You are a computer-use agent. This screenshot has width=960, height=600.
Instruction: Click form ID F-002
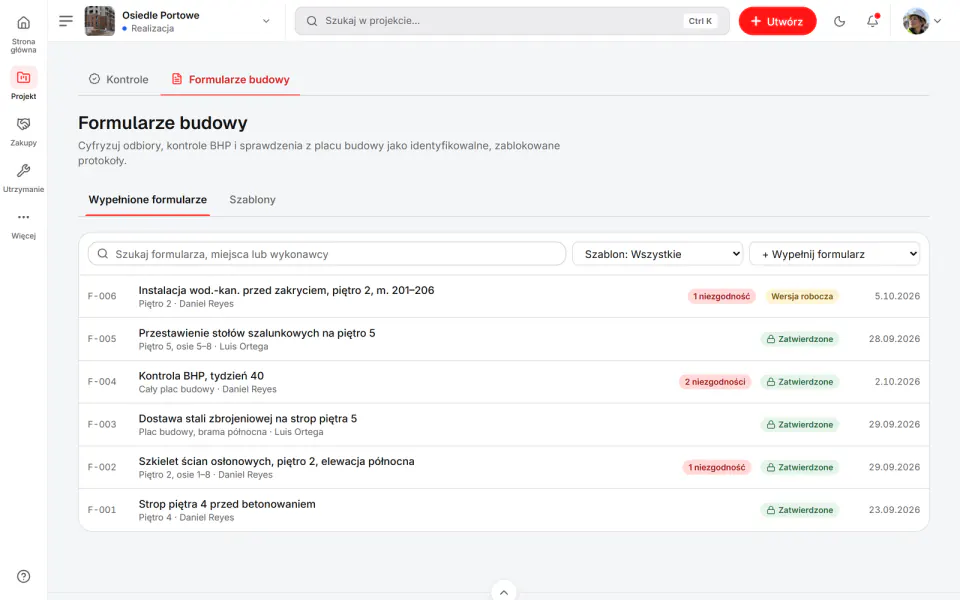pyautogui.click(x=102, y=467)
